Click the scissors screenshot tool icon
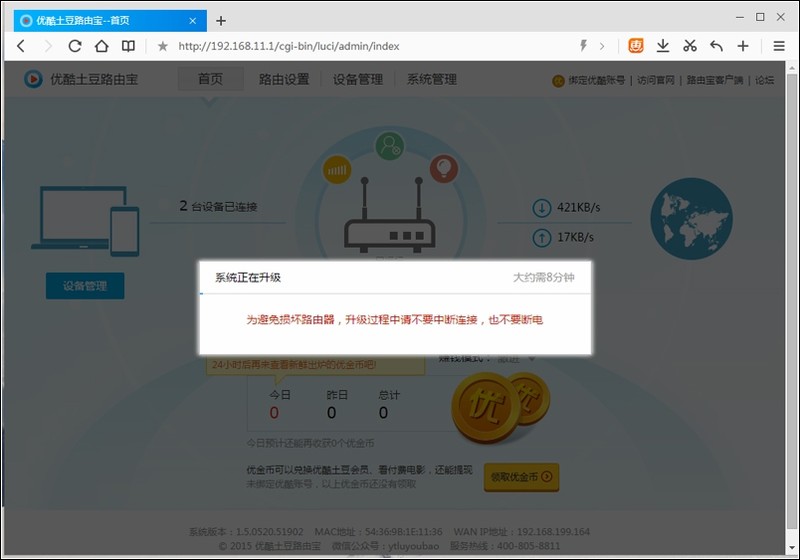Image resolution: width=800 pixels, height=560 pixels. [690, 46]
